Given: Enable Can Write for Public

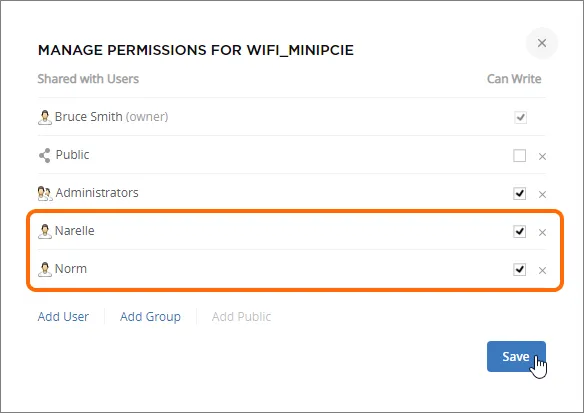Looking at the screenshot, I should 520,155.
